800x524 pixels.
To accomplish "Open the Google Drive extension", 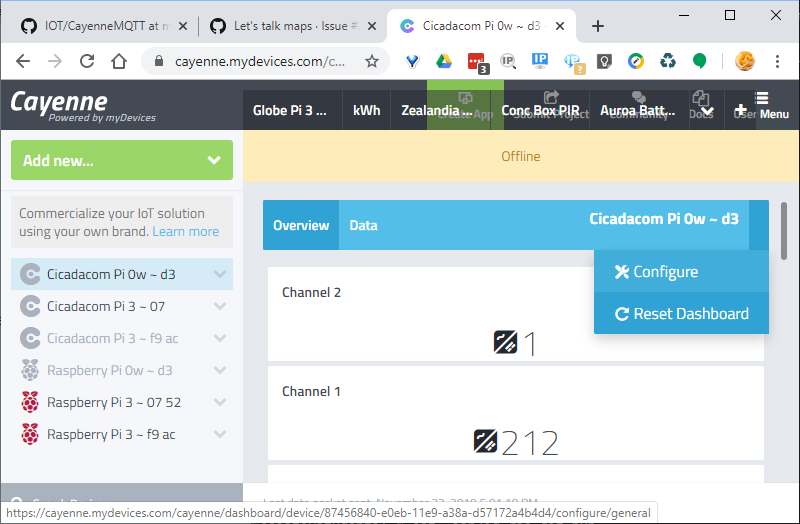I will tap(444, 61).
